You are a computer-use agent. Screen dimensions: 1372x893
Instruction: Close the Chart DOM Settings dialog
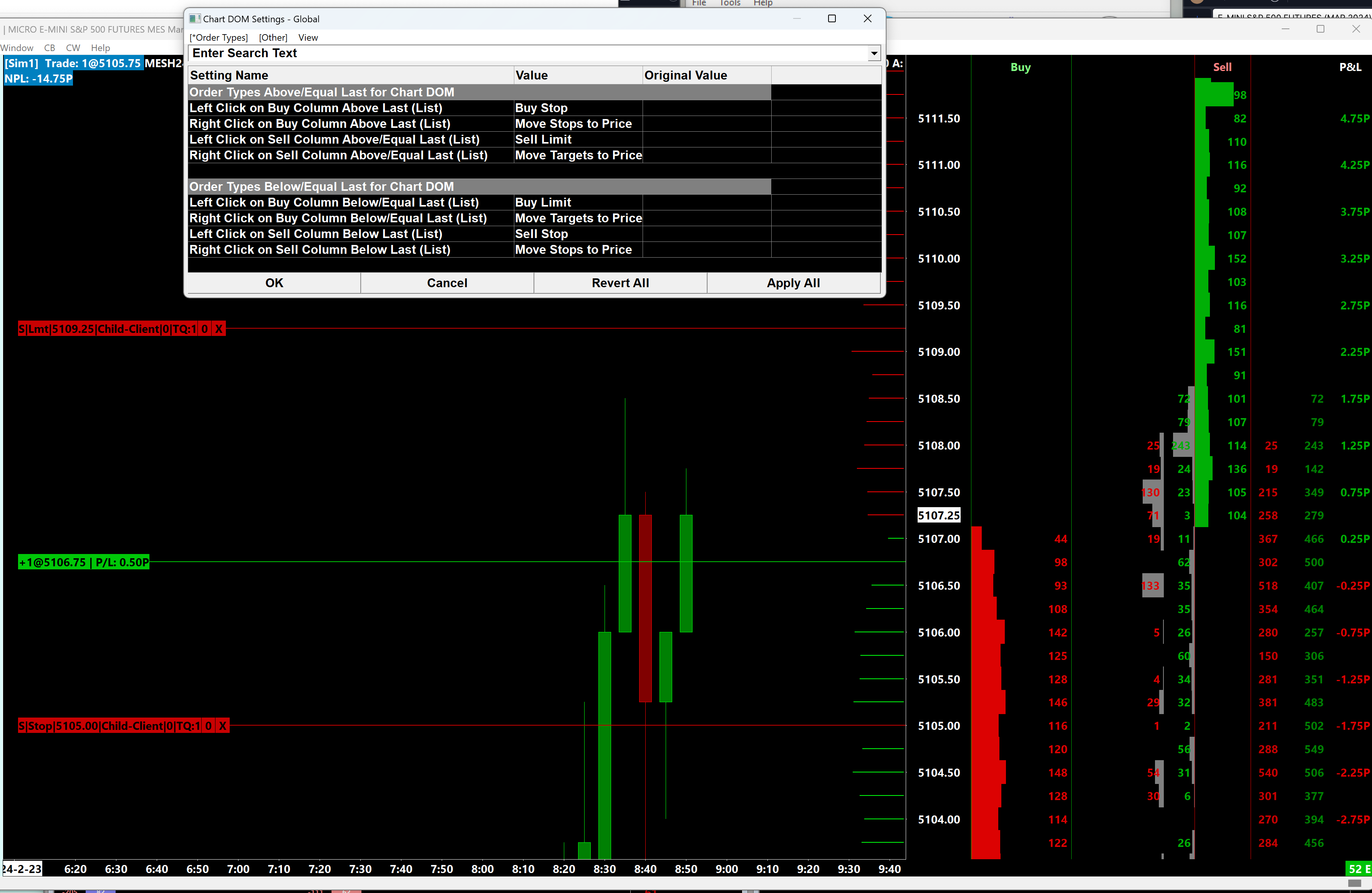point(867,18)
